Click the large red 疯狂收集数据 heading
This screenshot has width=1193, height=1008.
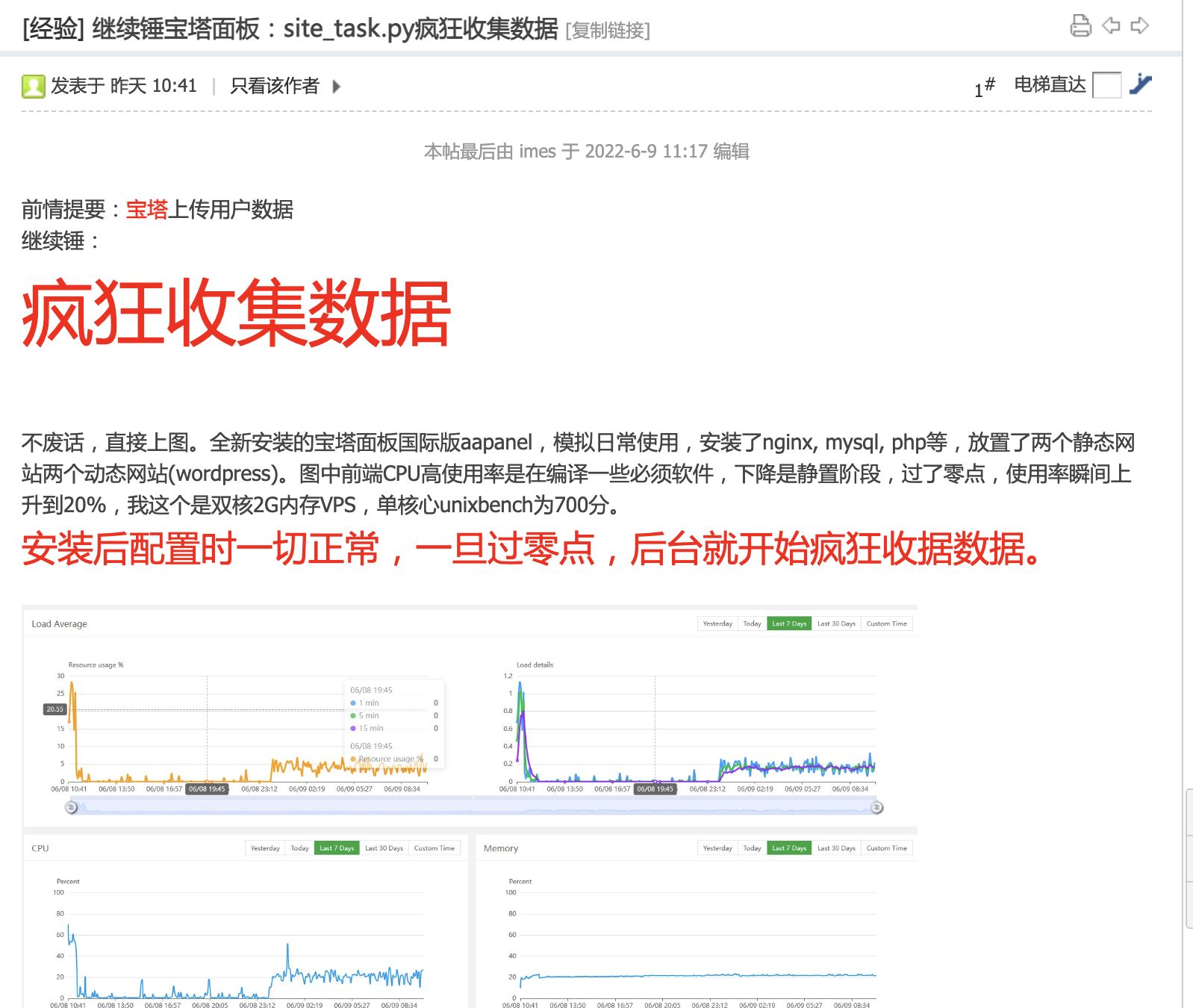click(236, 313)
